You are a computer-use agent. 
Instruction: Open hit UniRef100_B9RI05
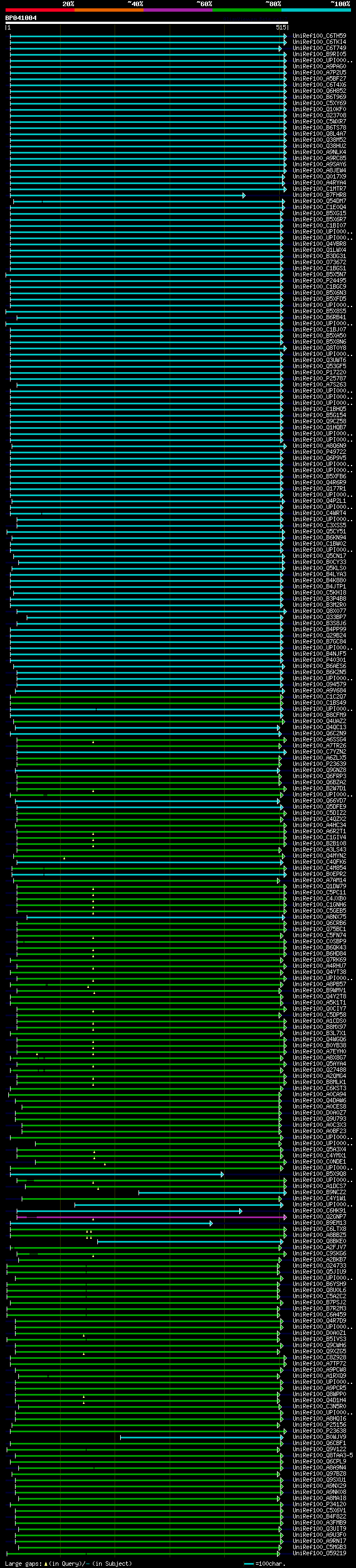coord(319,54)
